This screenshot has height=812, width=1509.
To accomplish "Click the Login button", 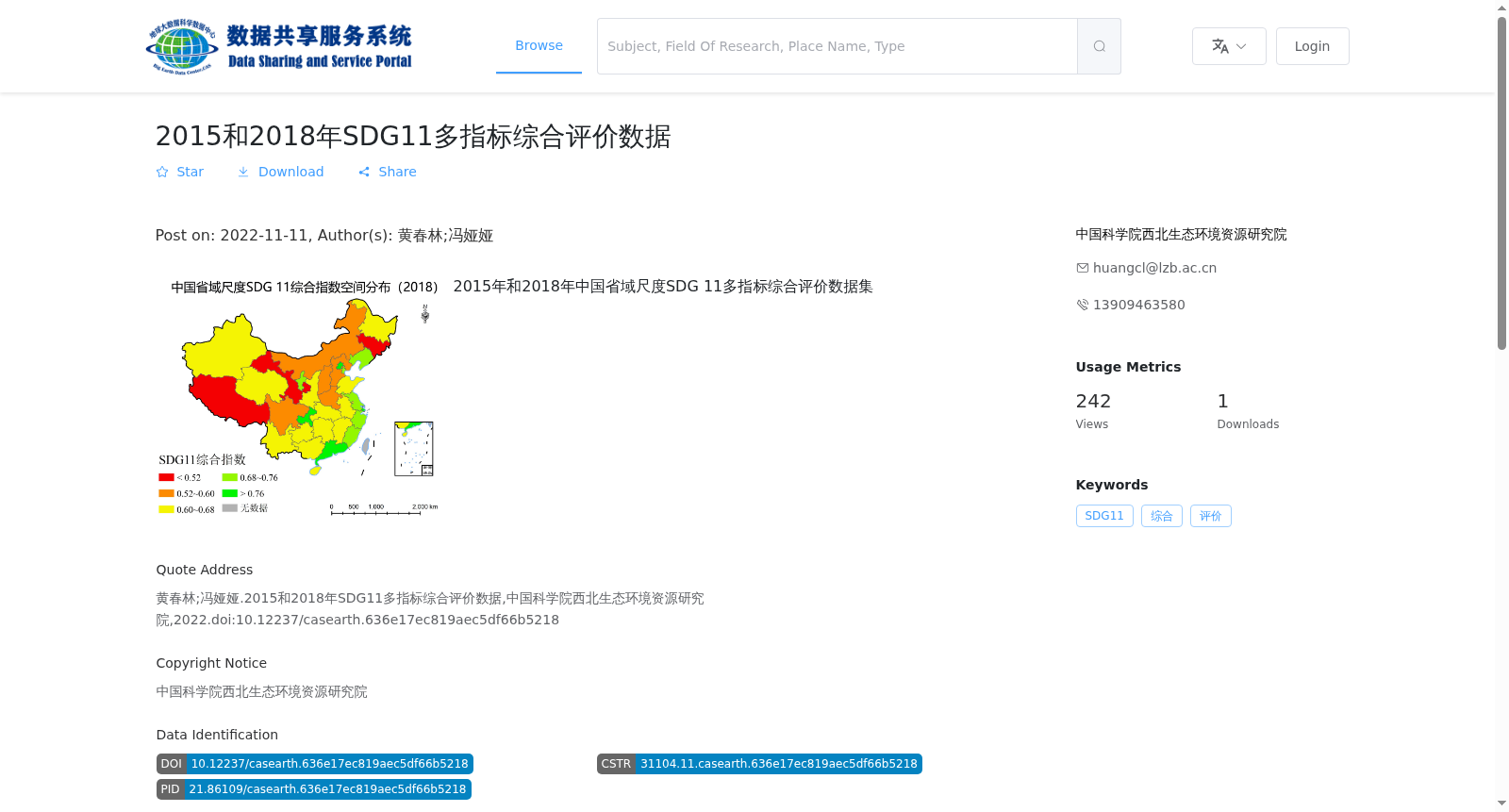I will pyautogui.click(x=1312, y=46).
